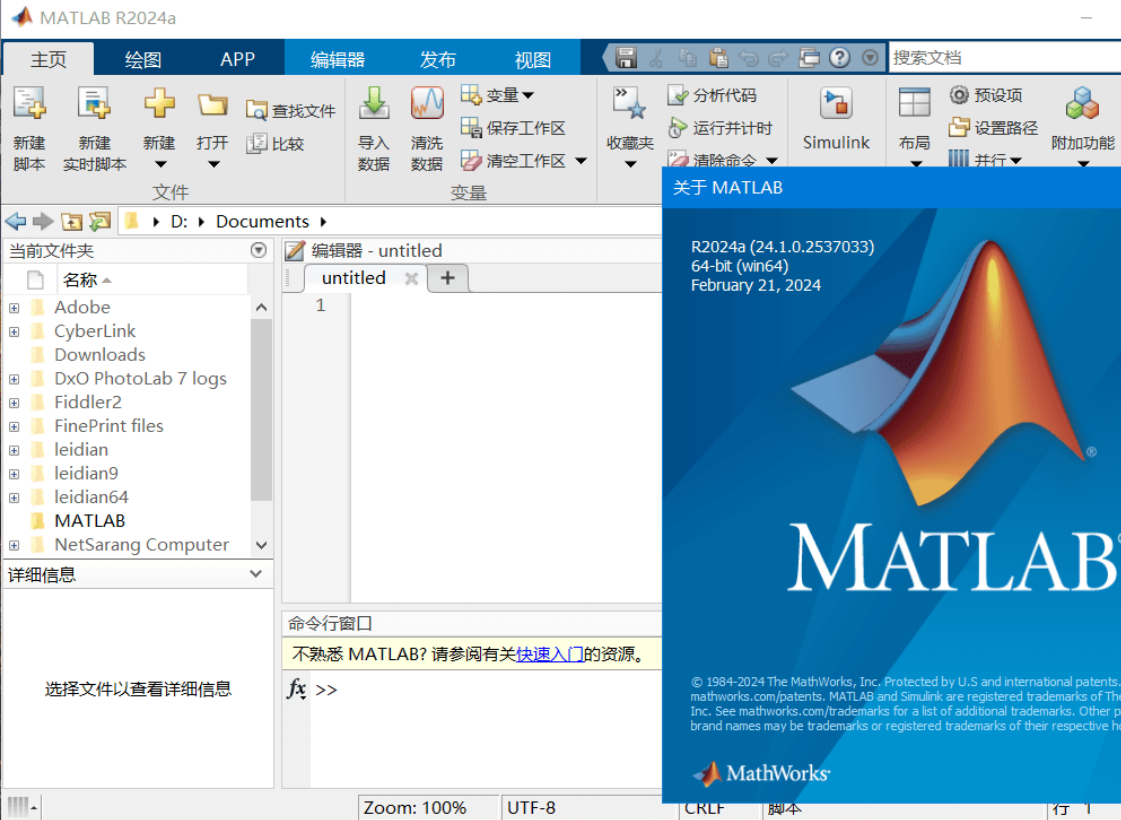Click the Documents path segment
Viewport: 1121px width, 820px height.
click(x=262, y=222)
